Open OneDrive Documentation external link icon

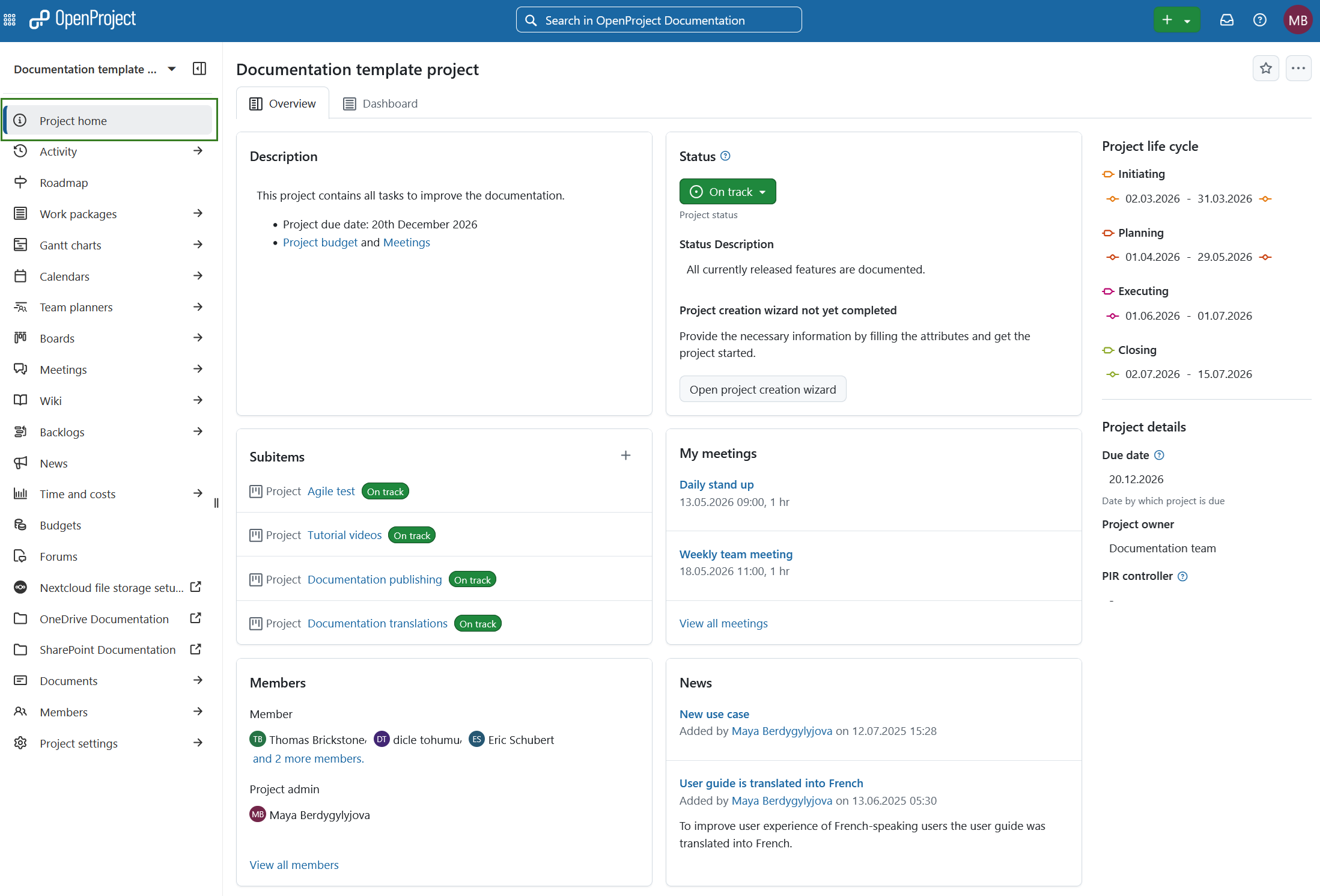(x=196, y=618)
